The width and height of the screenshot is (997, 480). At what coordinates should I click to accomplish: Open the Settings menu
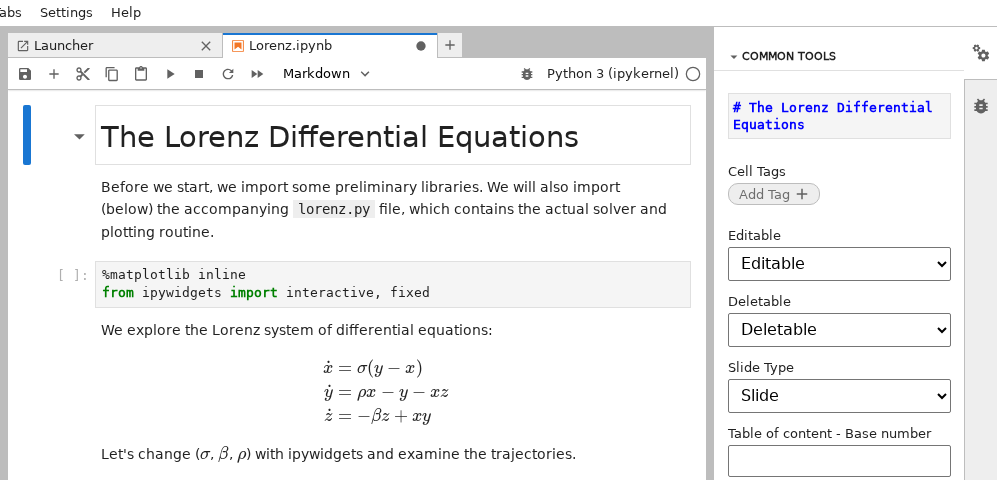pos(66,13)
